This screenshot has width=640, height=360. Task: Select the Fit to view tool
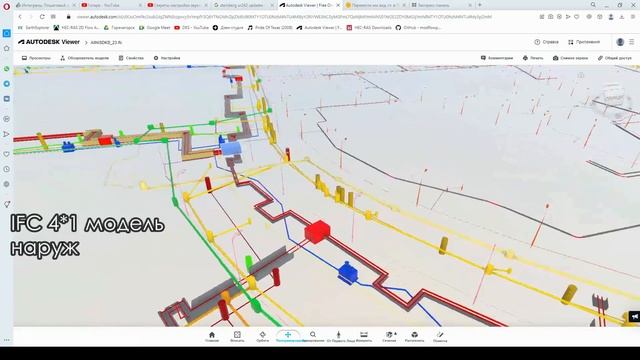(237, 337)
